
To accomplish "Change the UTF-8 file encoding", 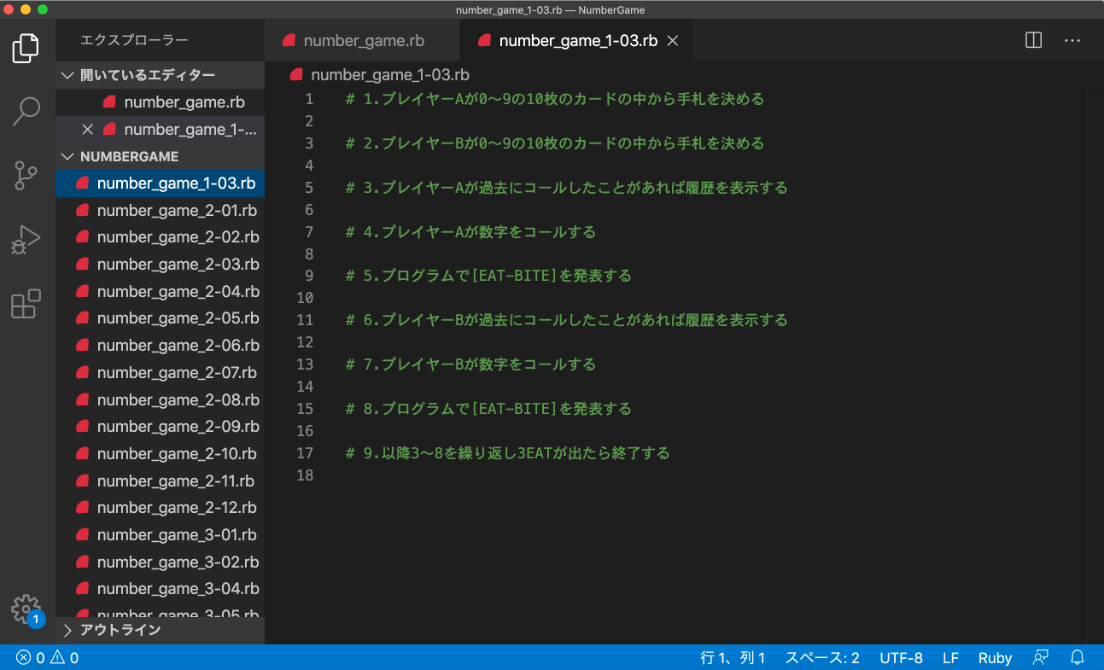I will [901, 657].
